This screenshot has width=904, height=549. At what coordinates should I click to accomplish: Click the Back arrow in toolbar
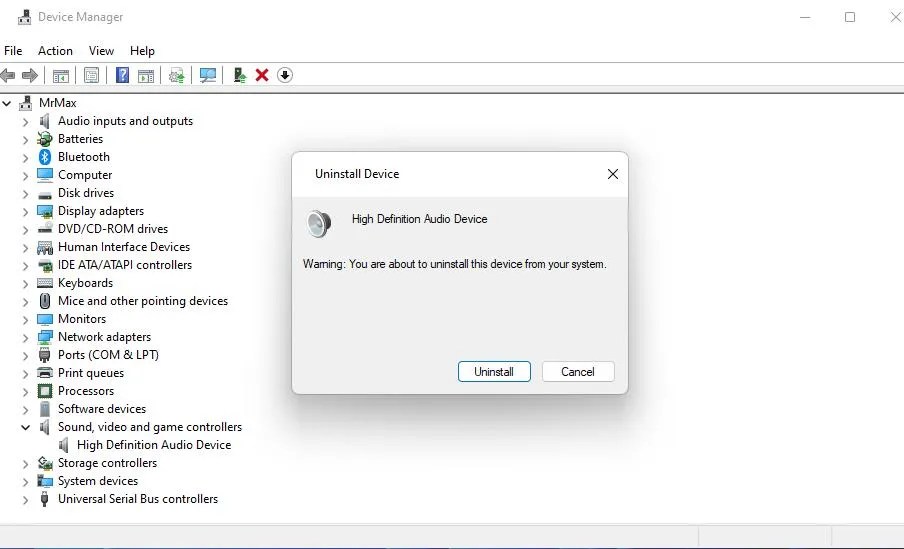(7, 75)
